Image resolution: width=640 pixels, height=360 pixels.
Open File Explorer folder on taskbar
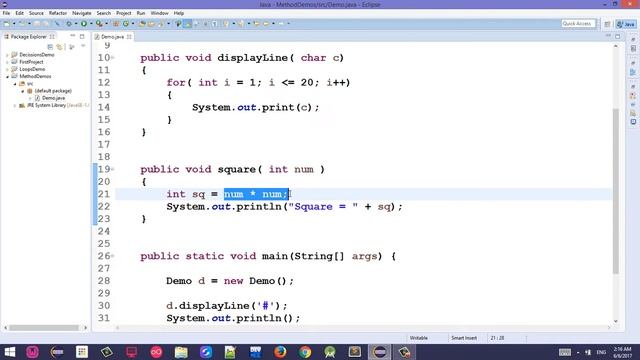click(x=181, y=352)
